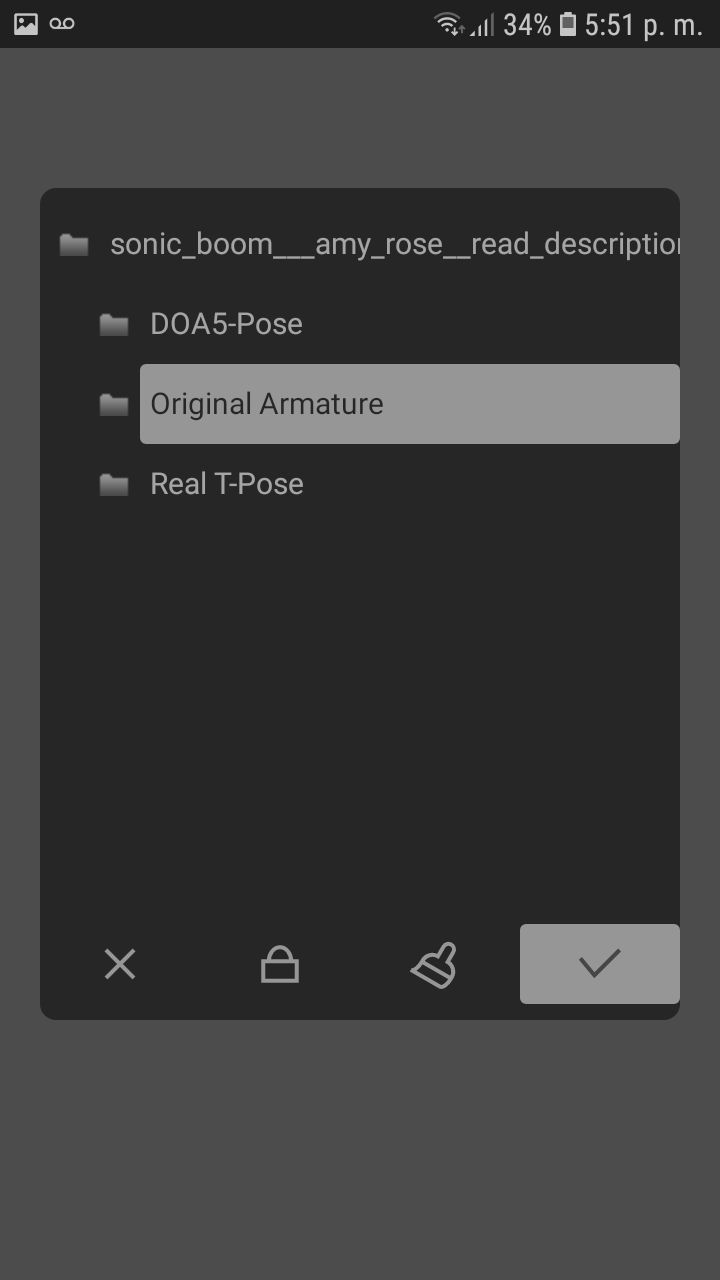The height and width of the screenshot is (1280, 720).
Task: Tap the X cancel icon
Action: click(120, 965)
